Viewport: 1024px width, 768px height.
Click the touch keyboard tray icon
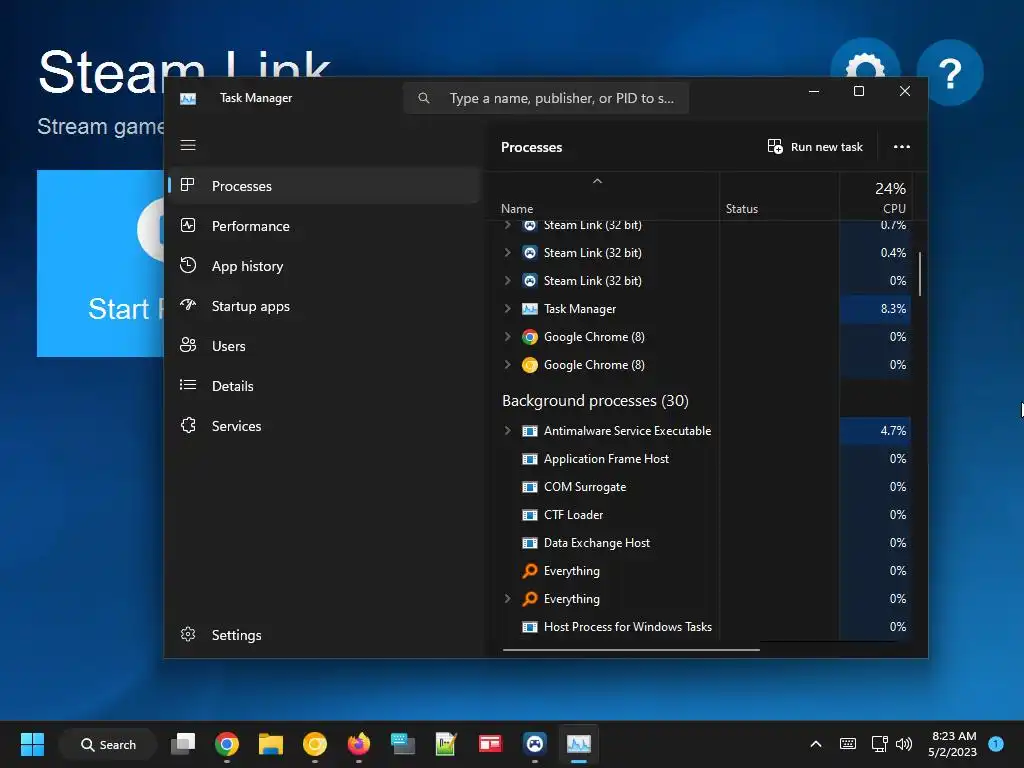848,744
